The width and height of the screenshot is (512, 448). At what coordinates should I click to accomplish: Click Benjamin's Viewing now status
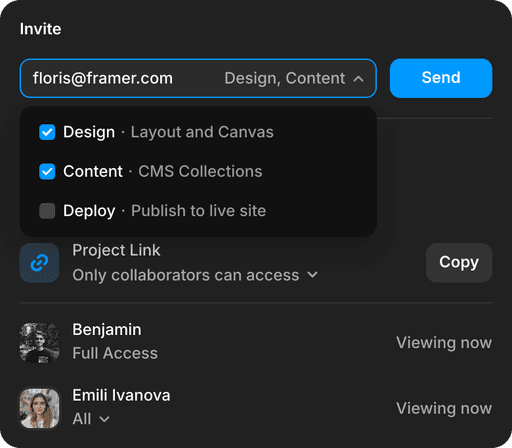click(x=444, y=343)
